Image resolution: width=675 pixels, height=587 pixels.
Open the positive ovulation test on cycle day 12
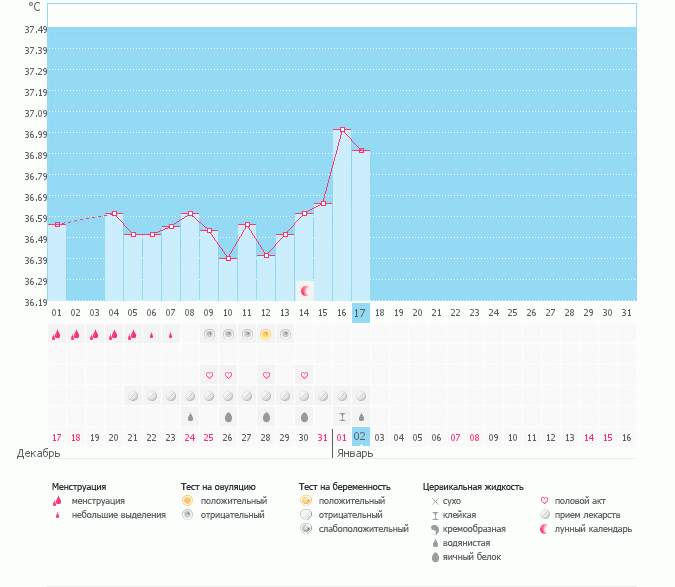(x=266, y=334)
